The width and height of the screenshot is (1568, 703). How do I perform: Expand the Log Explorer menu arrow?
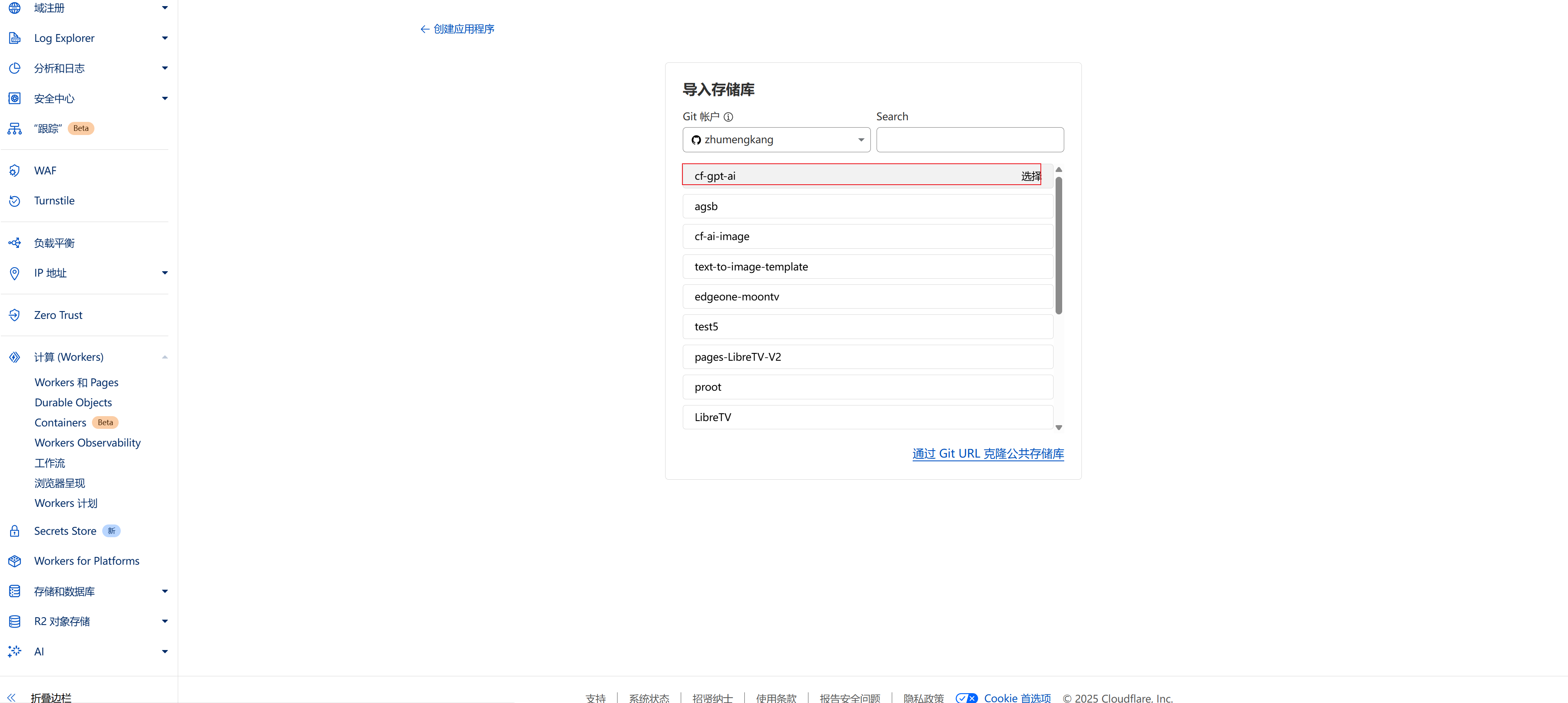(164, 38)
